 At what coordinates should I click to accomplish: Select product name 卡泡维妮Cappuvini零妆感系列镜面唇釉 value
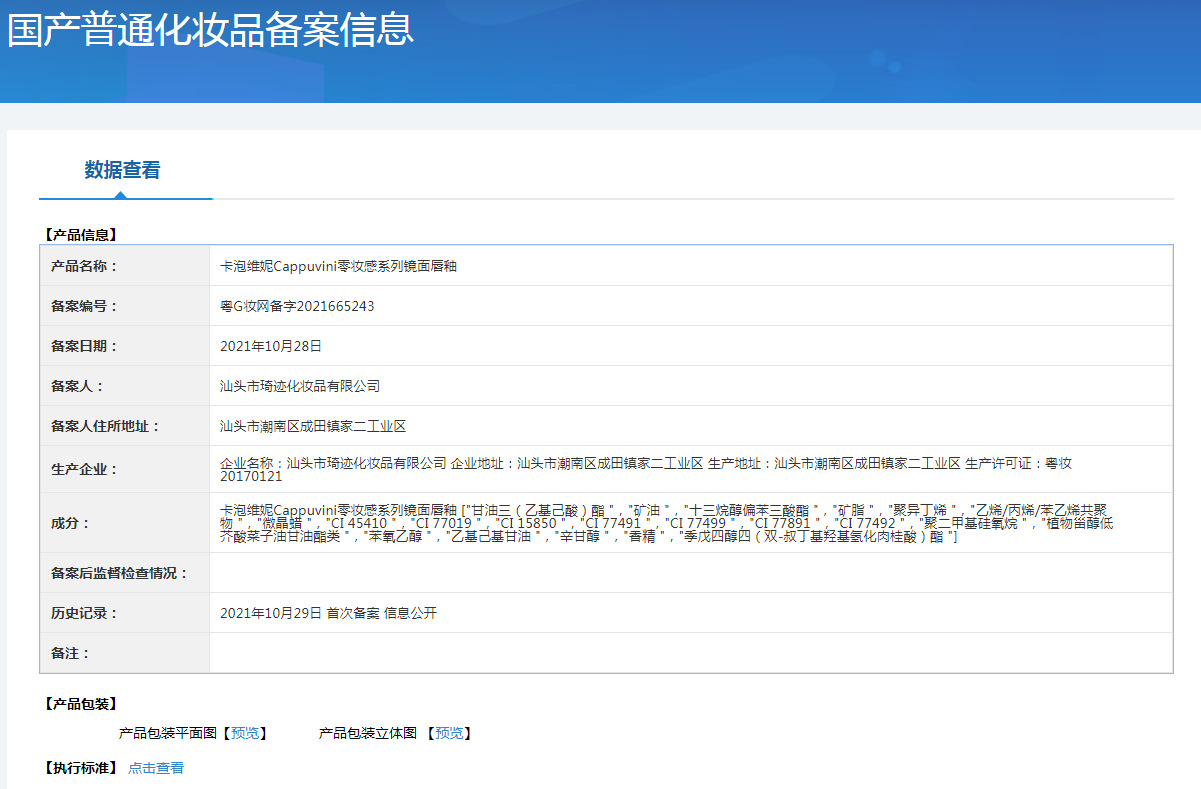click(x=339, y=266)
